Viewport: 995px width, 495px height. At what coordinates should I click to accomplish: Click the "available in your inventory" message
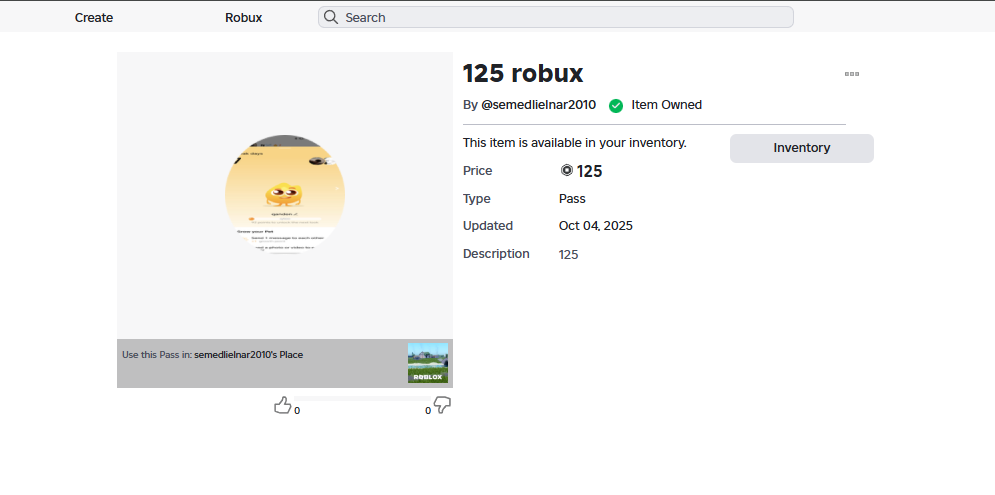click(x=574, y=143)
